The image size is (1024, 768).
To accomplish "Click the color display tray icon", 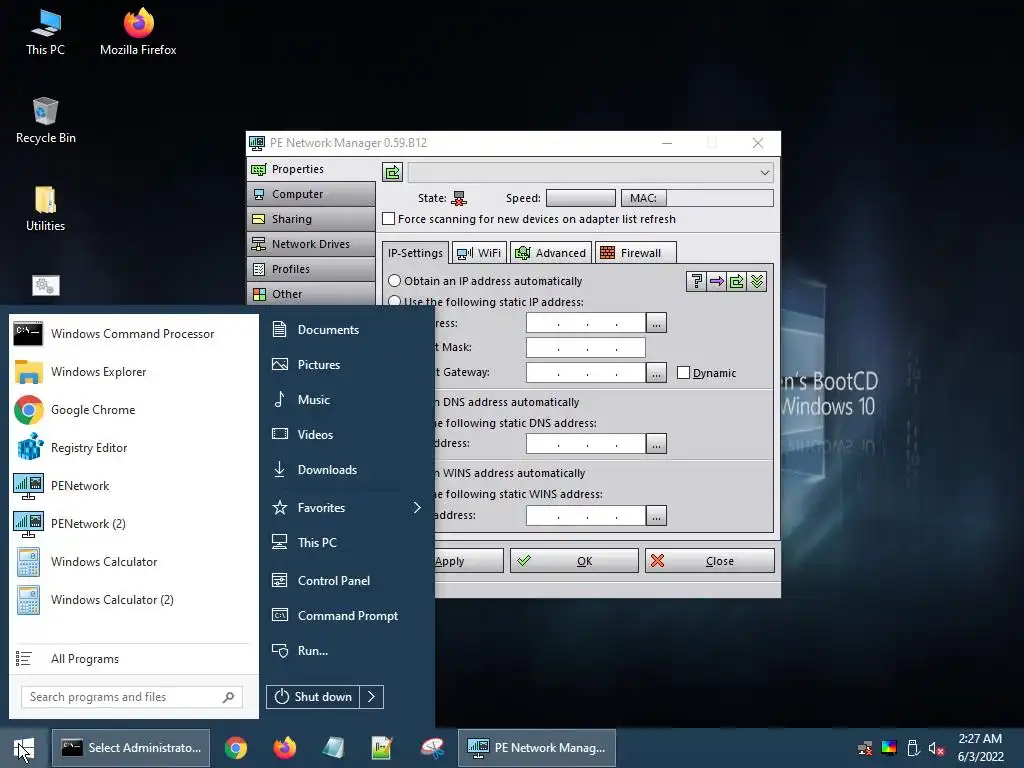I will coord(889,748).
